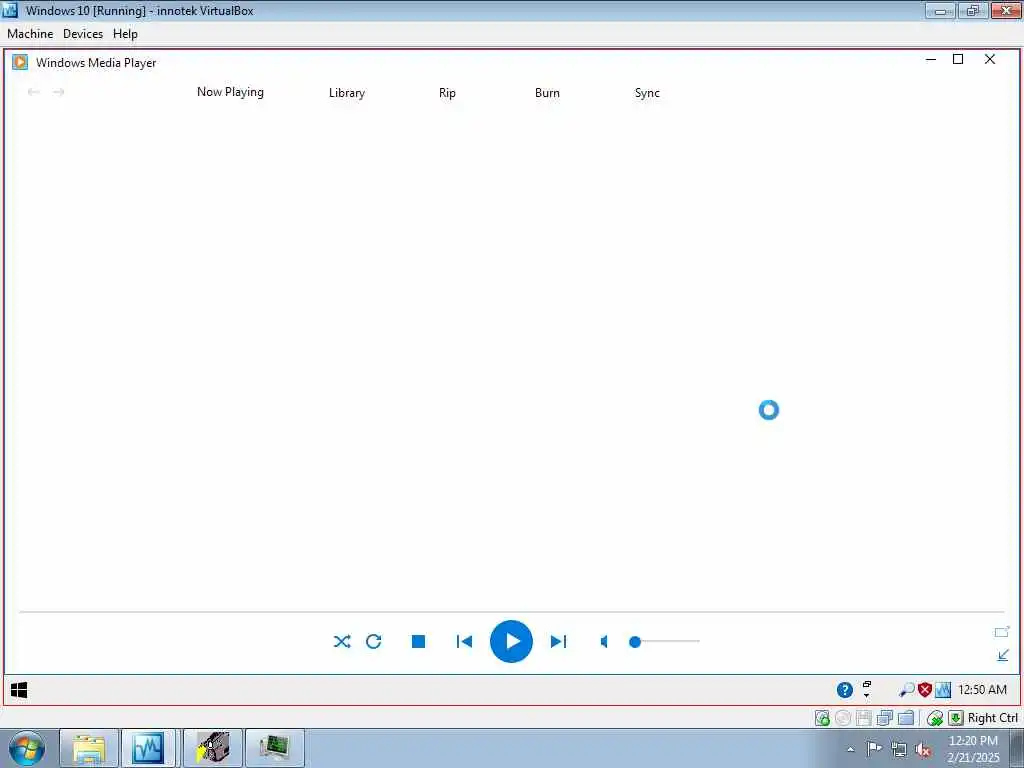The width and height of the screenshot is (1024, 768).
Task: Click the VirtualBox mouse integration indicator
Action: pyautogui.click(x=935, y=718)
